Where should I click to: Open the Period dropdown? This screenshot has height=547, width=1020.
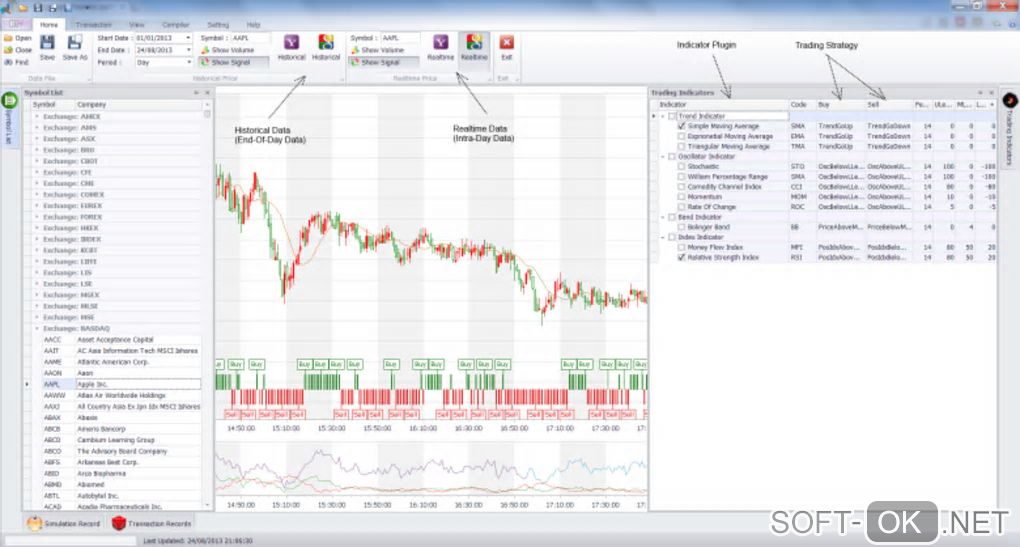(189, 62)
